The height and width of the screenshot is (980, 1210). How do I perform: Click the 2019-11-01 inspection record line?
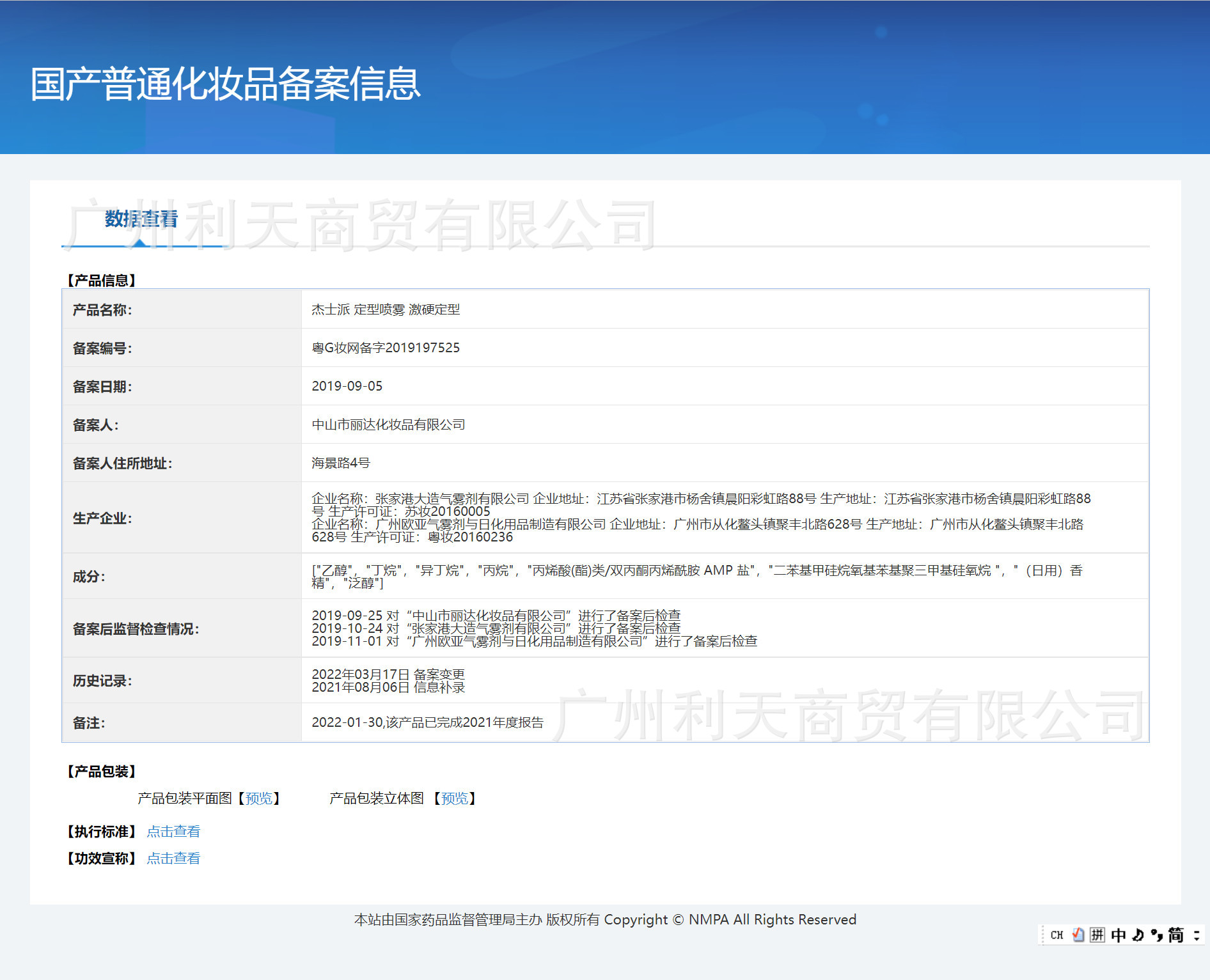coord(535,641)
